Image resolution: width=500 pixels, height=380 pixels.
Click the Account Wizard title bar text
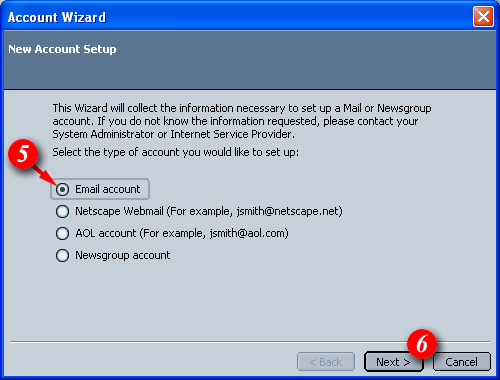pos(57,17)
